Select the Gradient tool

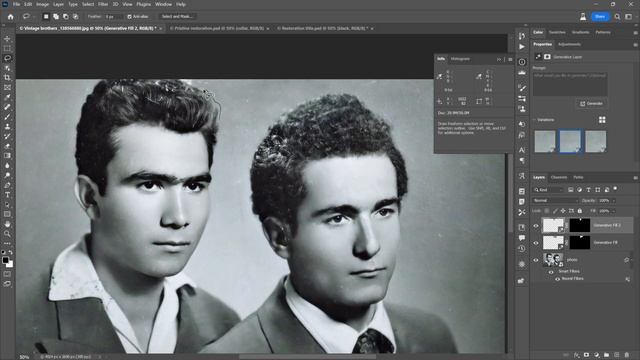coord(7,156)
